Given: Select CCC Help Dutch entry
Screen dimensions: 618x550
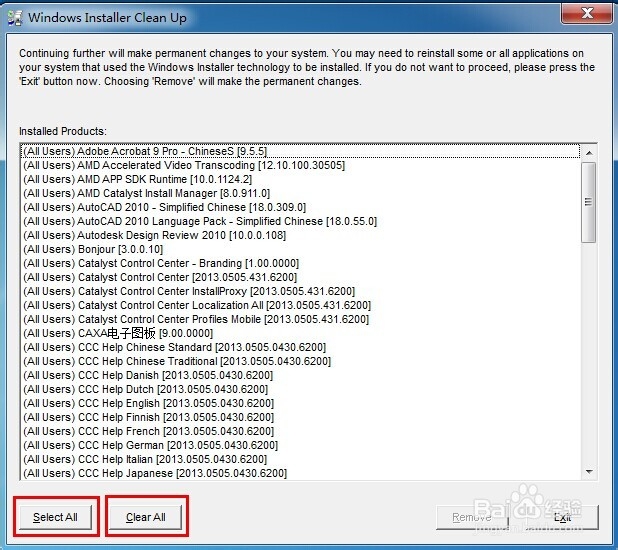Looking at the screenshot, I should click(300, 389).
